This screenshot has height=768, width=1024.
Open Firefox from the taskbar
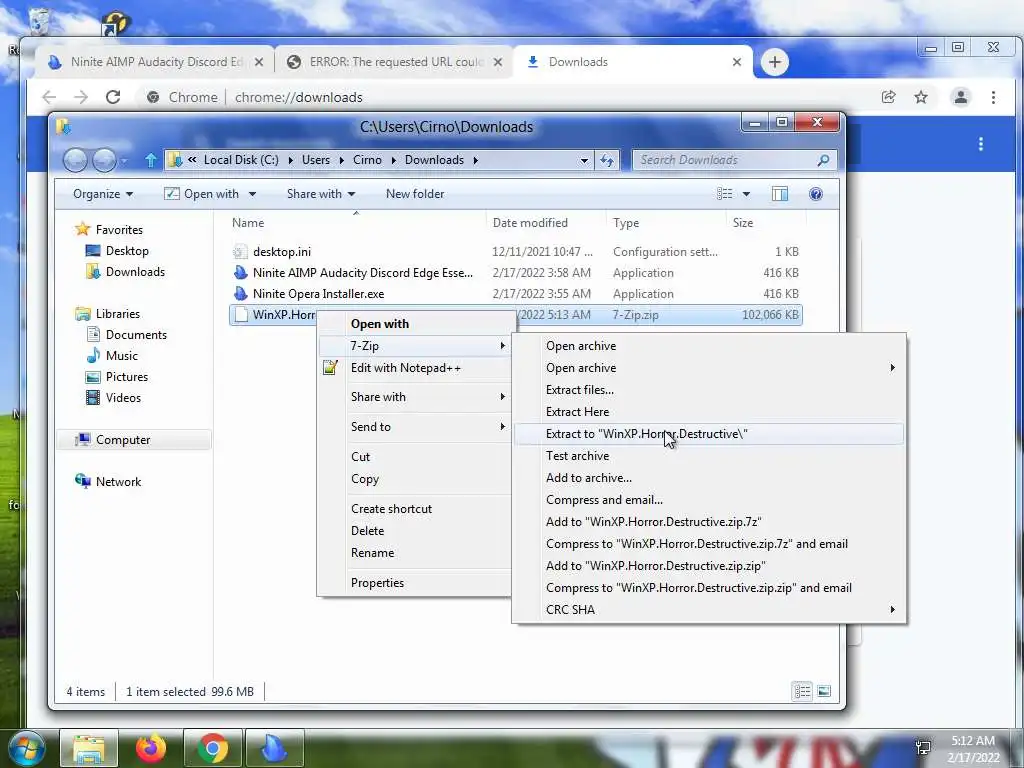[151, 748]
